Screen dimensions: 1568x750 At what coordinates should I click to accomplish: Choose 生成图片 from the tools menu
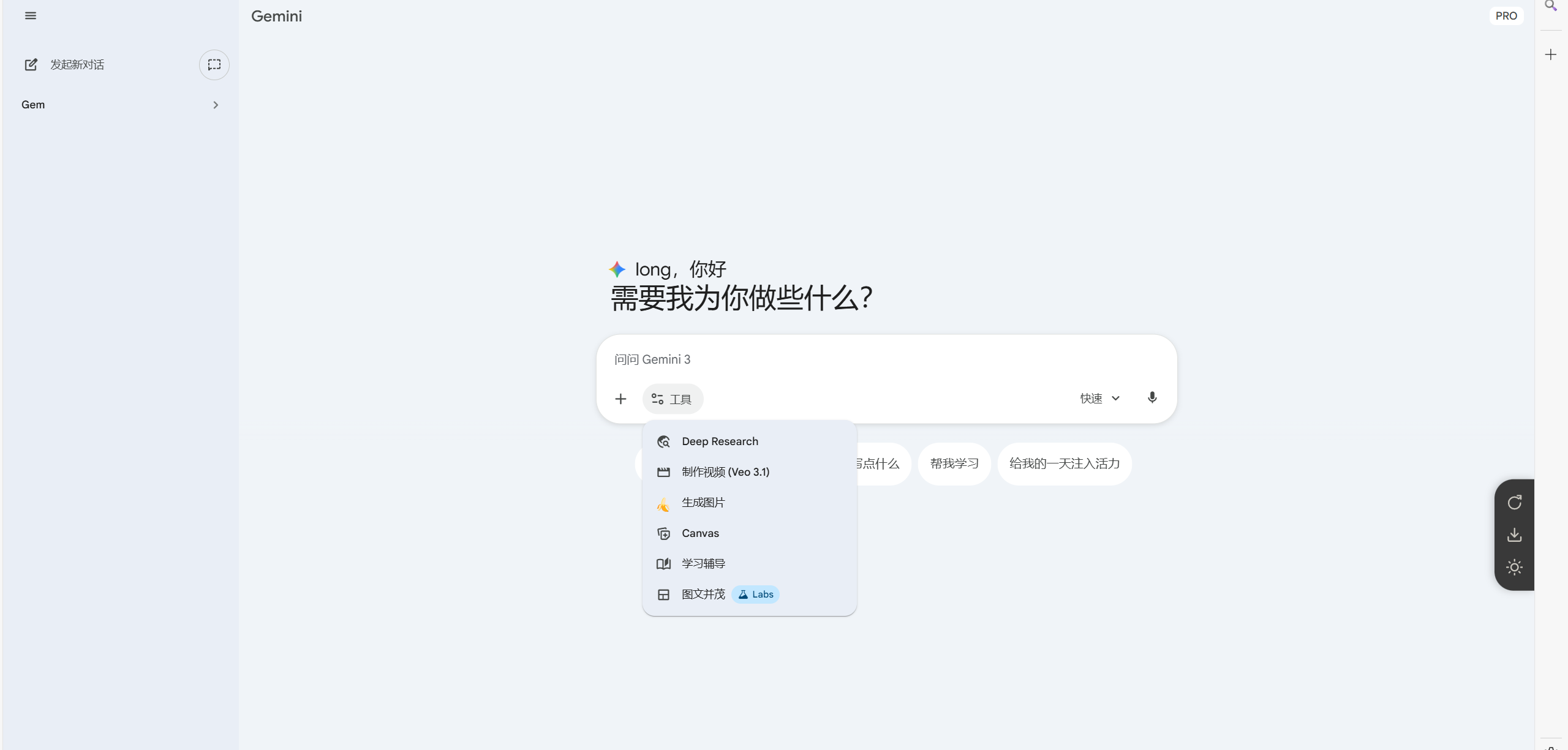click(x=703, y=503)
